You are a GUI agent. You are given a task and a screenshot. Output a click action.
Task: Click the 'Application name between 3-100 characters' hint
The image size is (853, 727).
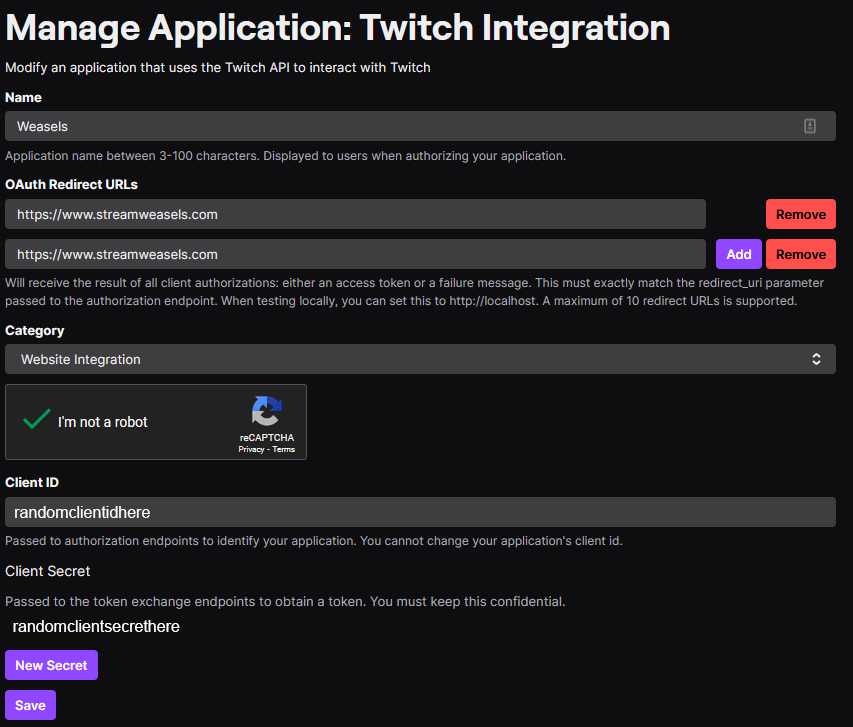285,156
